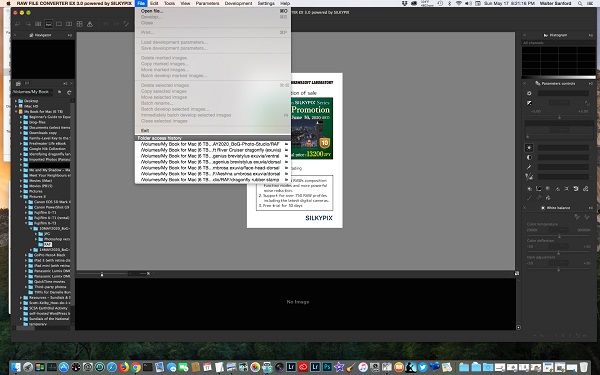The width and height of the screenshot is (600, 375).
Task: Close the Histogram panel with its X
Action: tap(524, 35)
